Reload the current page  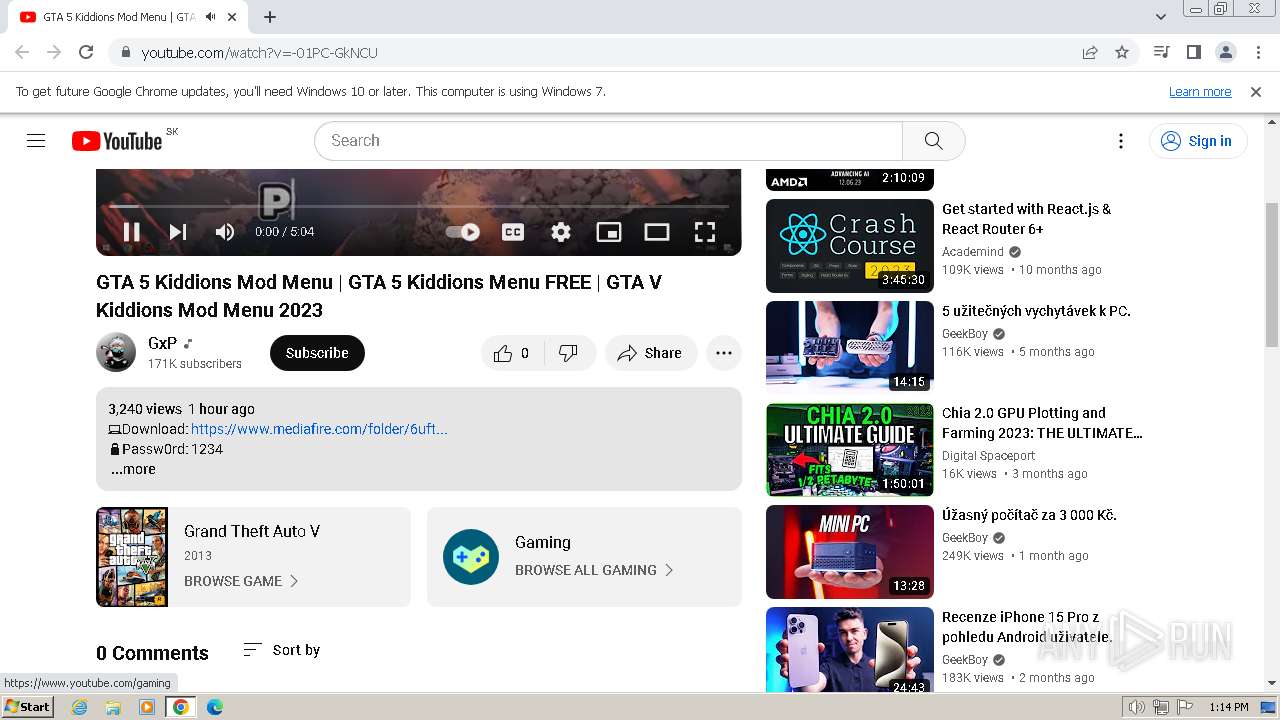(x=86, y=52)
